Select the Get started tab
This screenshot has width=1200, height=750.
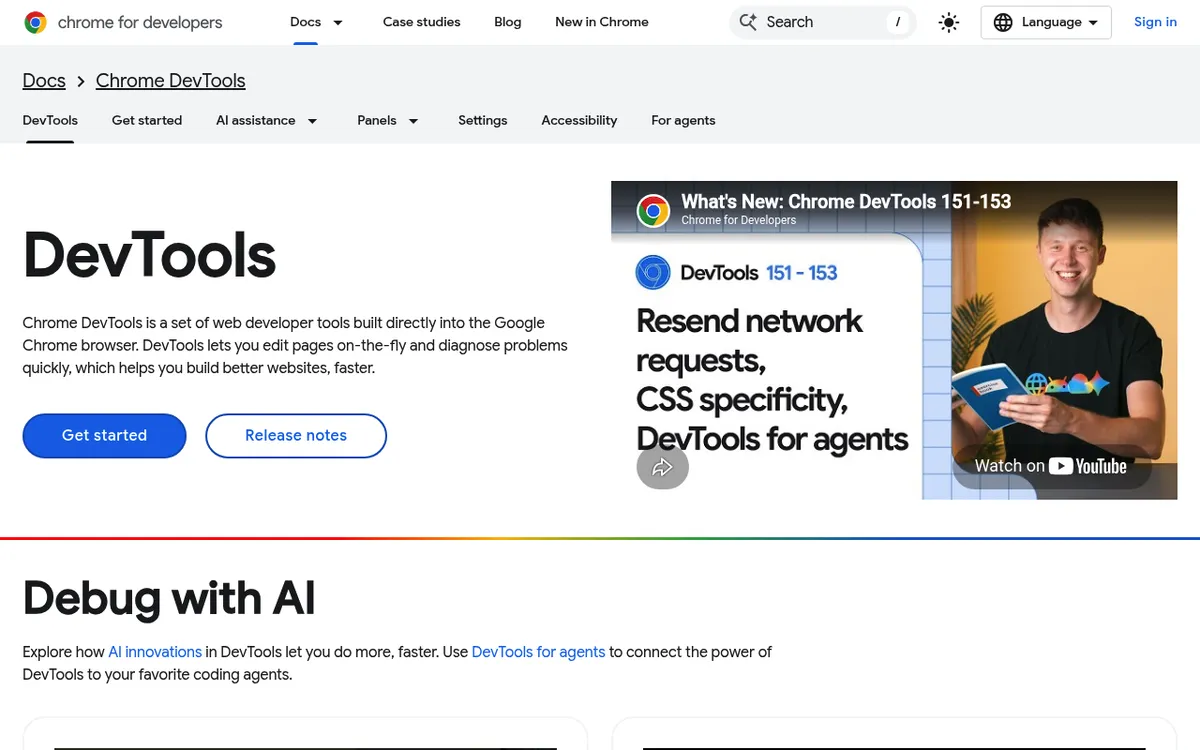click(147, 120)
